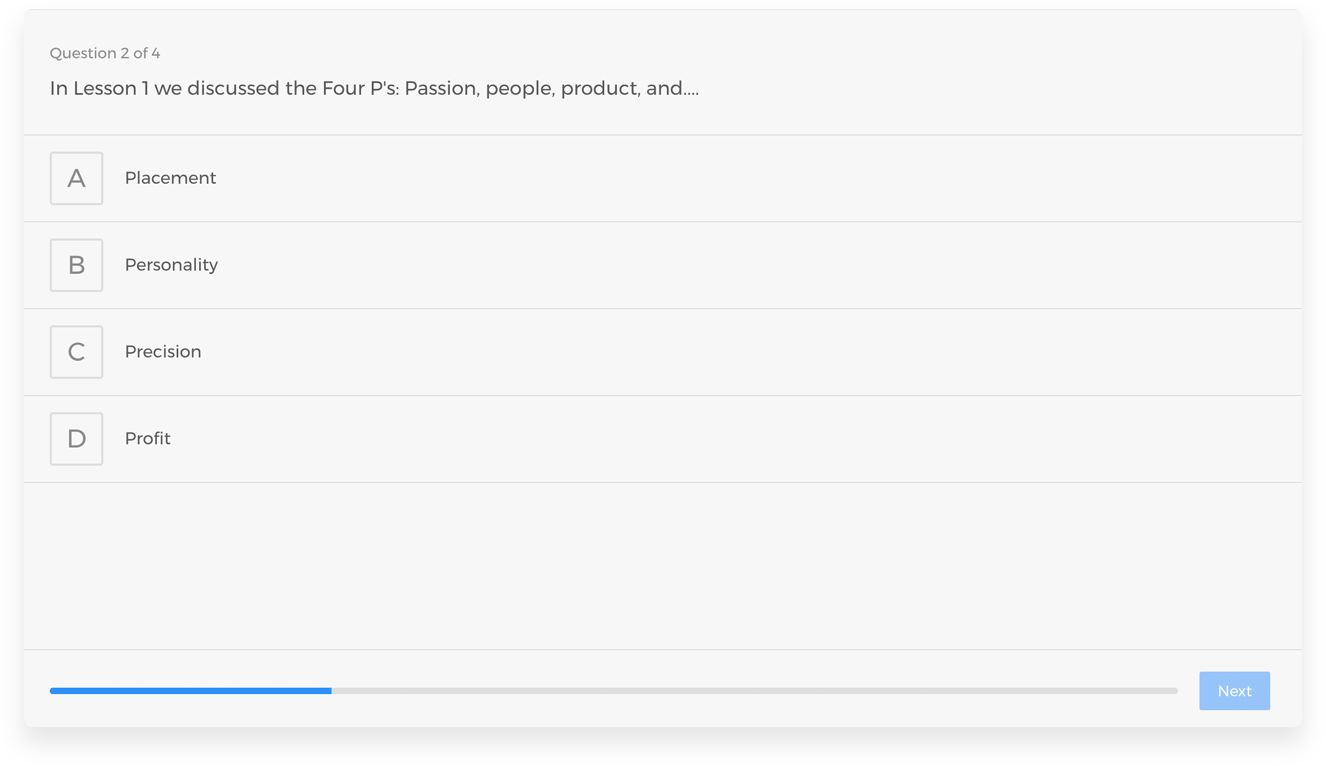Click the word "Passion" in the question
The width and height of the screenshot is (1326, 766).
[x=441, y=88]
